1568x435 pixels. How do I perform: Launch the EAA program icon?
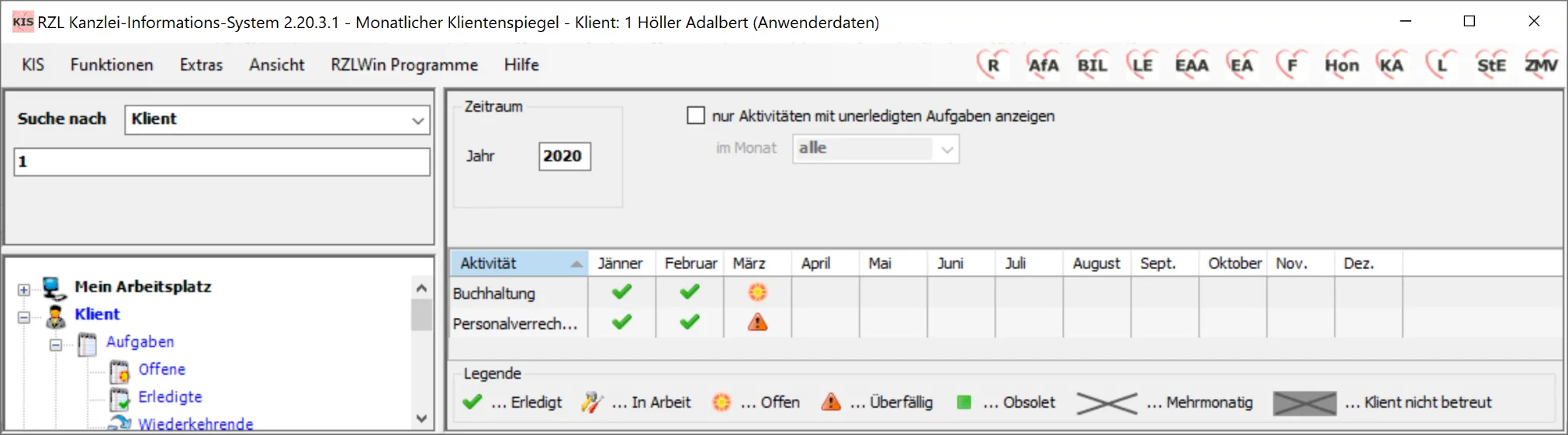click(1191, 64)
